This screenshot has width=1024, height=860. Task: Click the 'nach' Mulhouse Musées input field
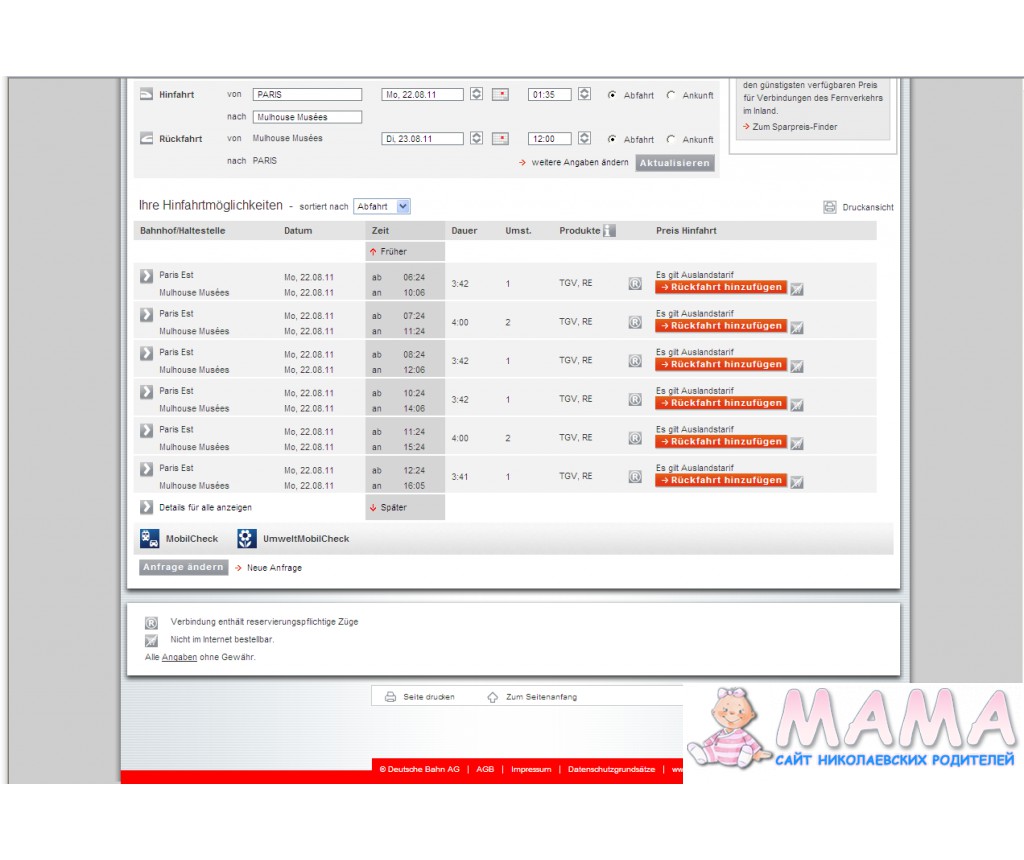pyautogui.click(x=307, y=117)
